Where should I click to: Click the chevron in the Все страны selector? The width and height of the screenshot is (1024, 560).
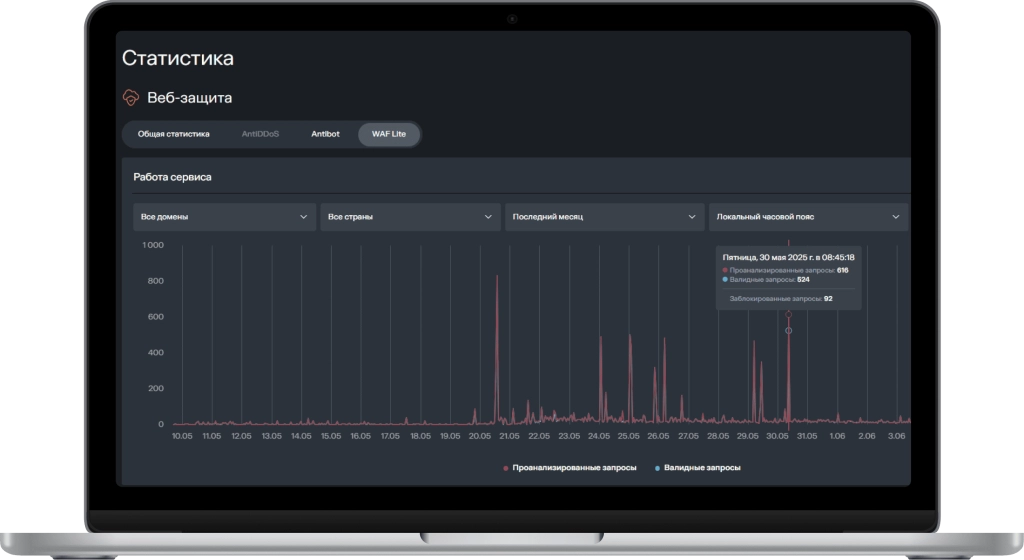point(488,217)
